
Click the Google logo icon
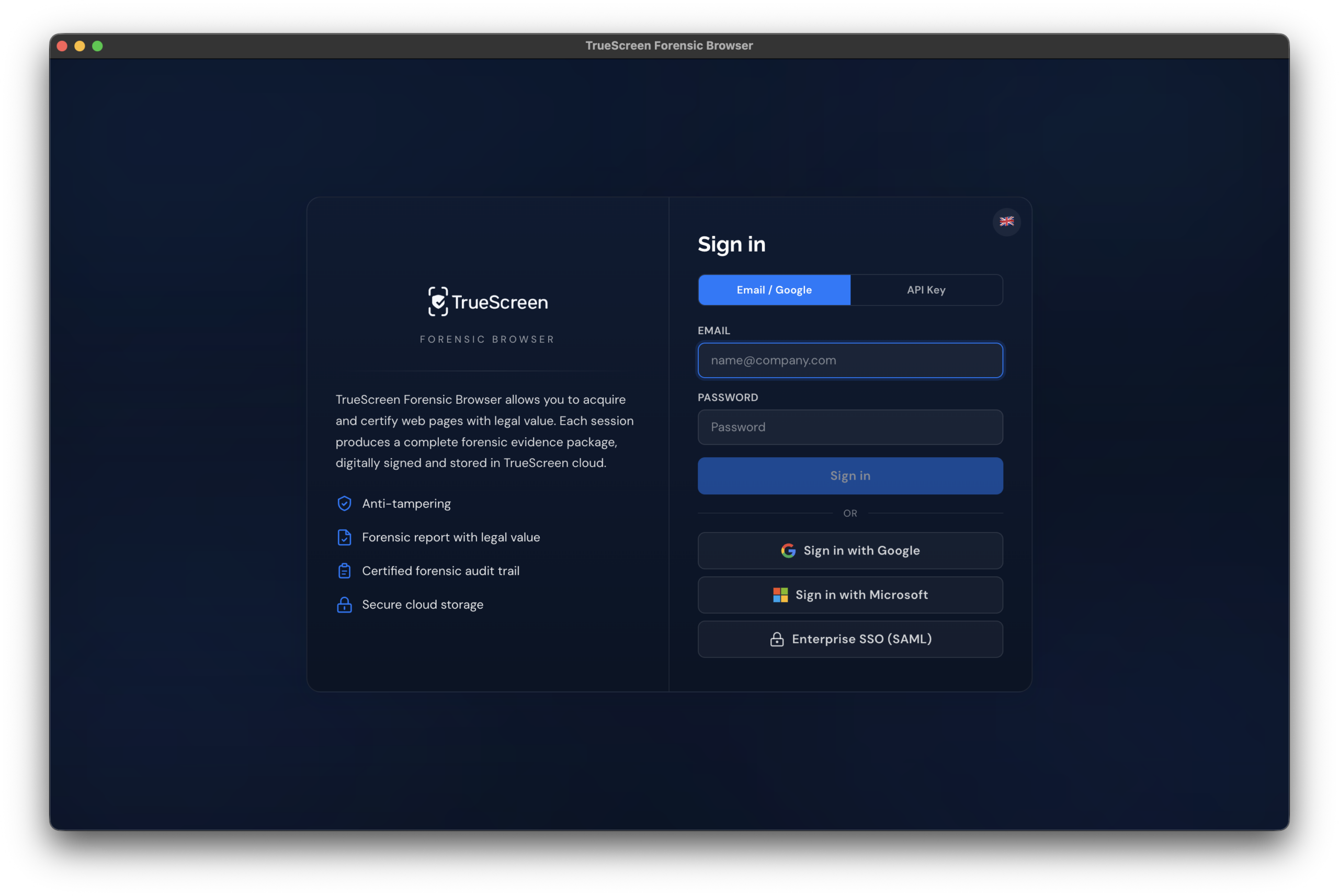pos(788,550)
